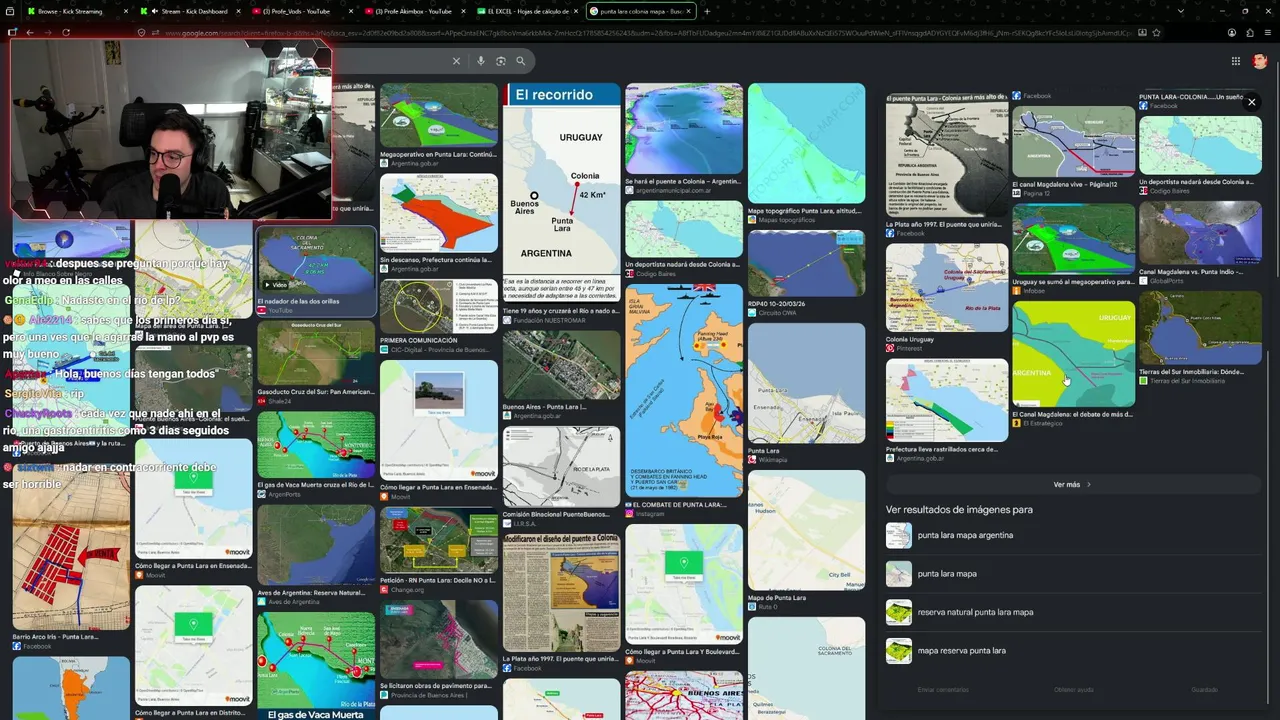Open 'El combate de Punta Lara' Instagram image
The height and width of the screenshot is (720, 1280).
684,390
